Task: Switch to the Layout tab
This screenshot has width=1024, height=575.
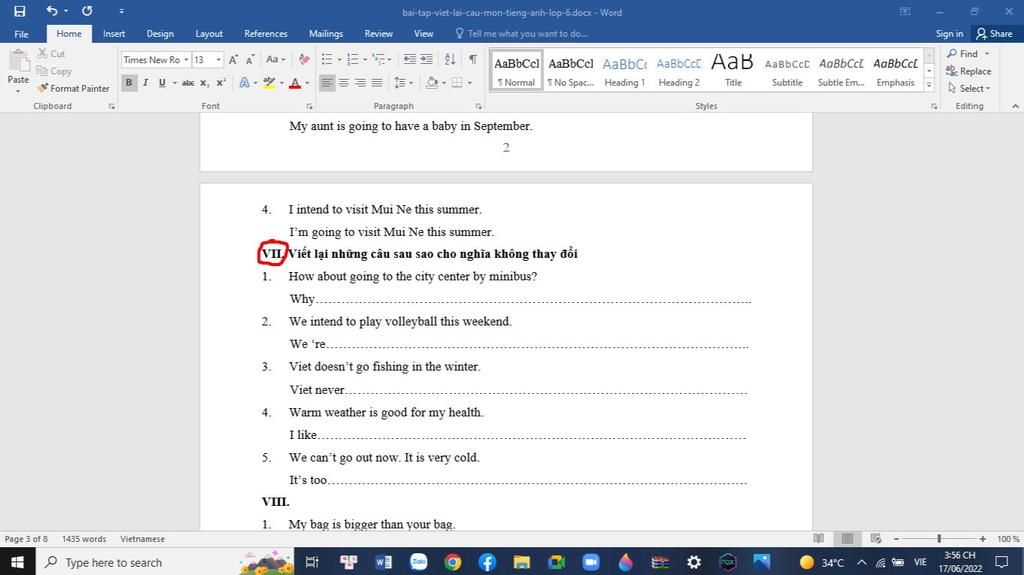Action: pyautogui.click(x=209, y=33)
